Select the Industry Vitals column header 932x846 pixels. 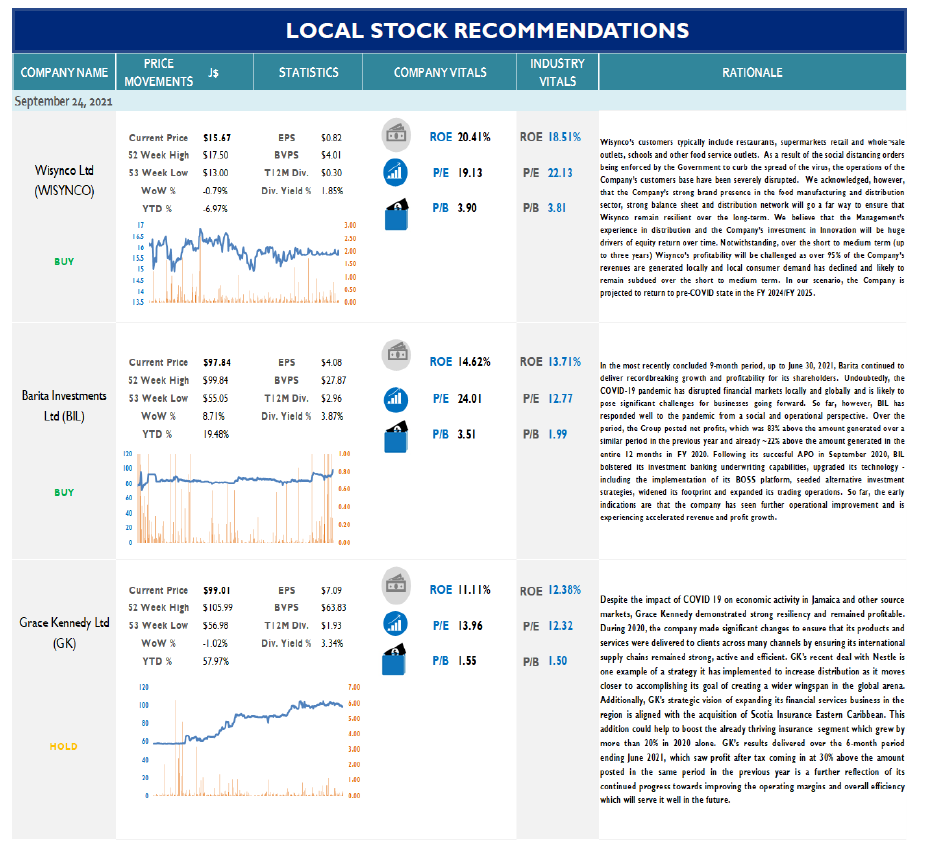[x=558, y=73]
